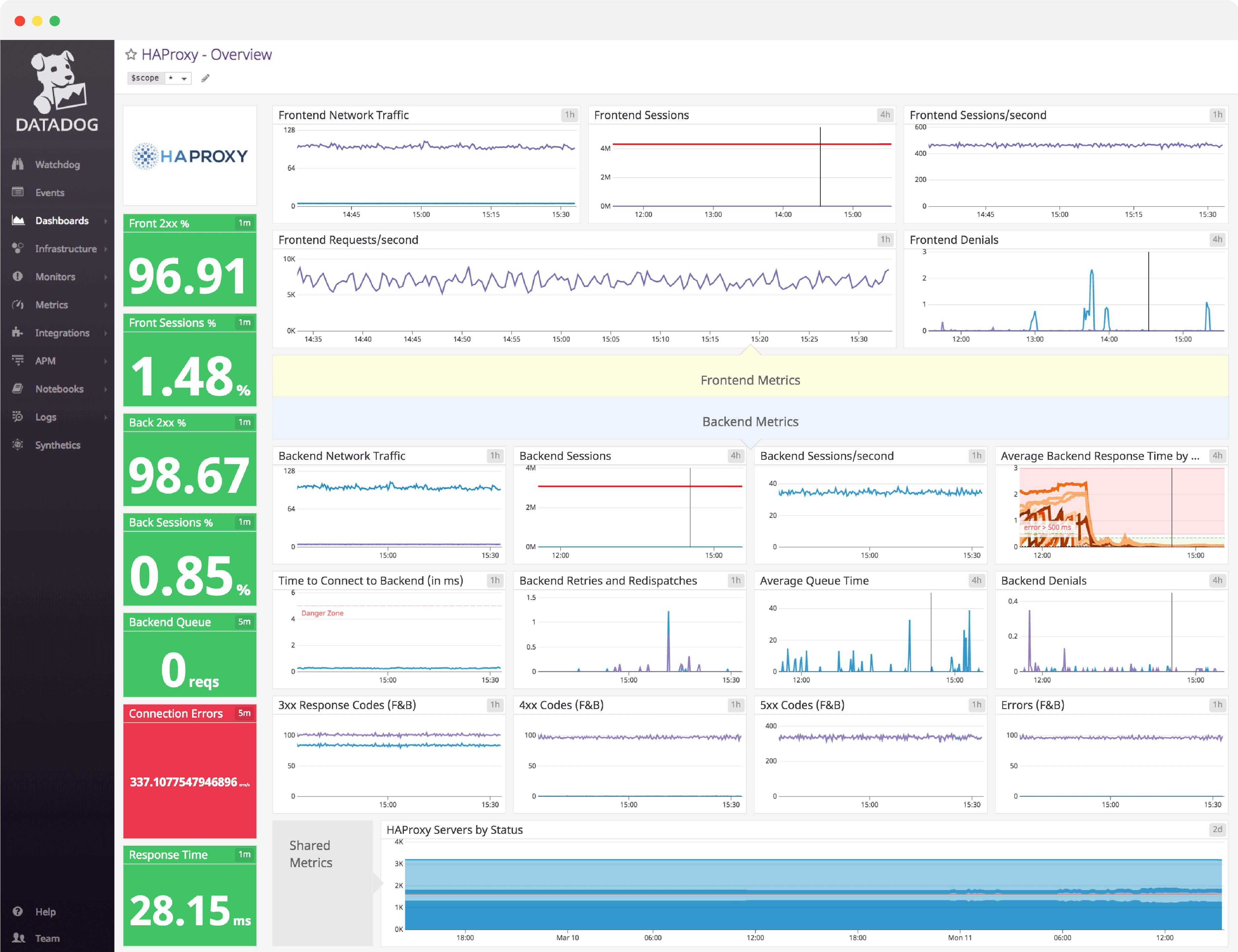Expand the Metrics submenu arrow
This screenshot has height=952, width=1238.
point(105,305)
